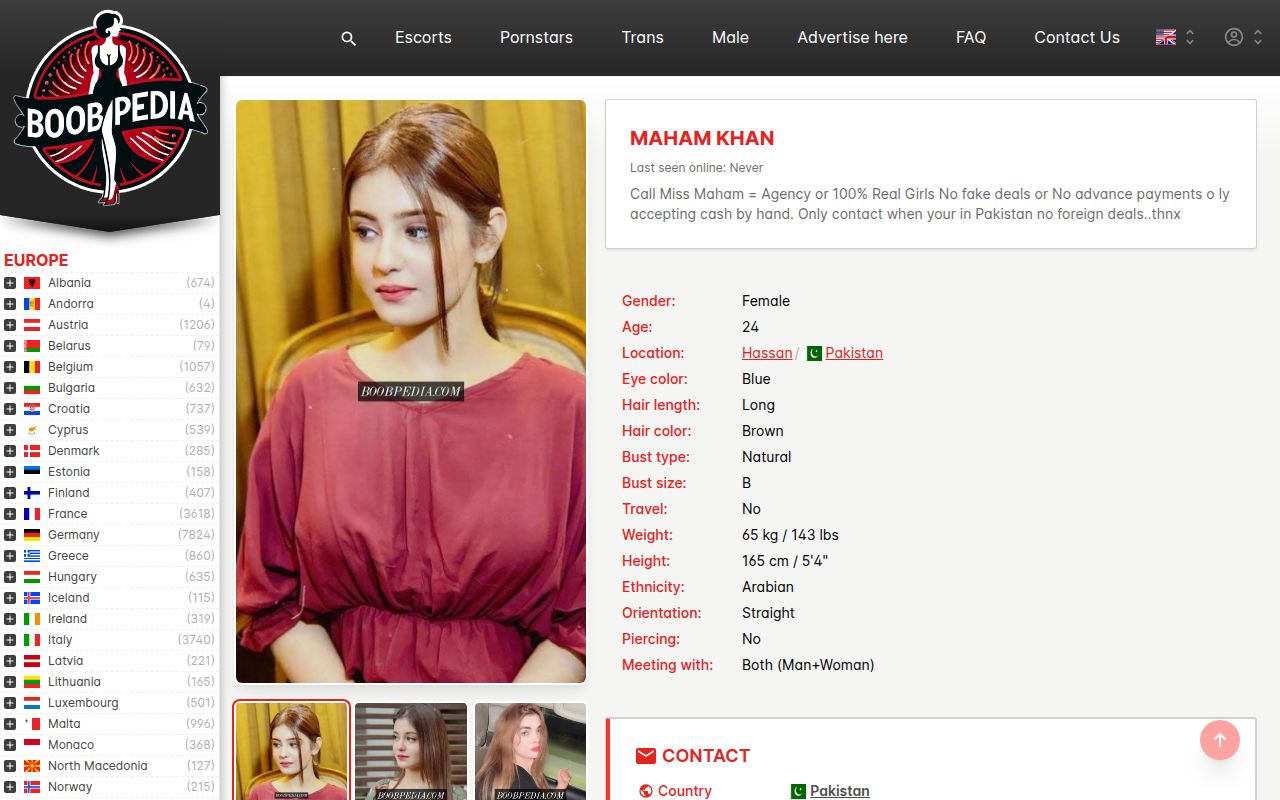Click the UK flag language icon
This screenshot has height=800, width=1280.
click(1165, 37)
